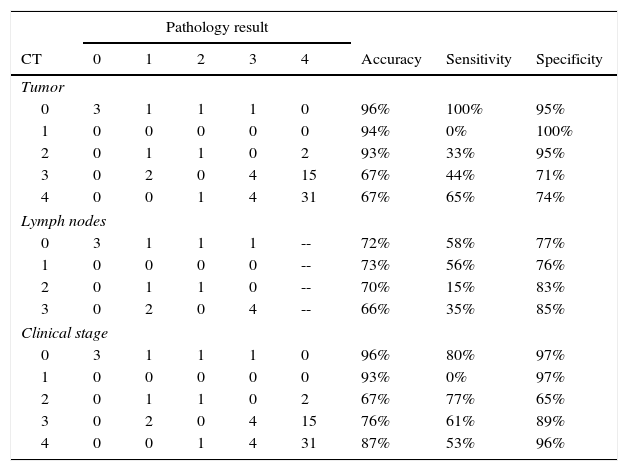Select the 58% sensitivity cell
The image size is (628, 471).
tap(460, 243)
